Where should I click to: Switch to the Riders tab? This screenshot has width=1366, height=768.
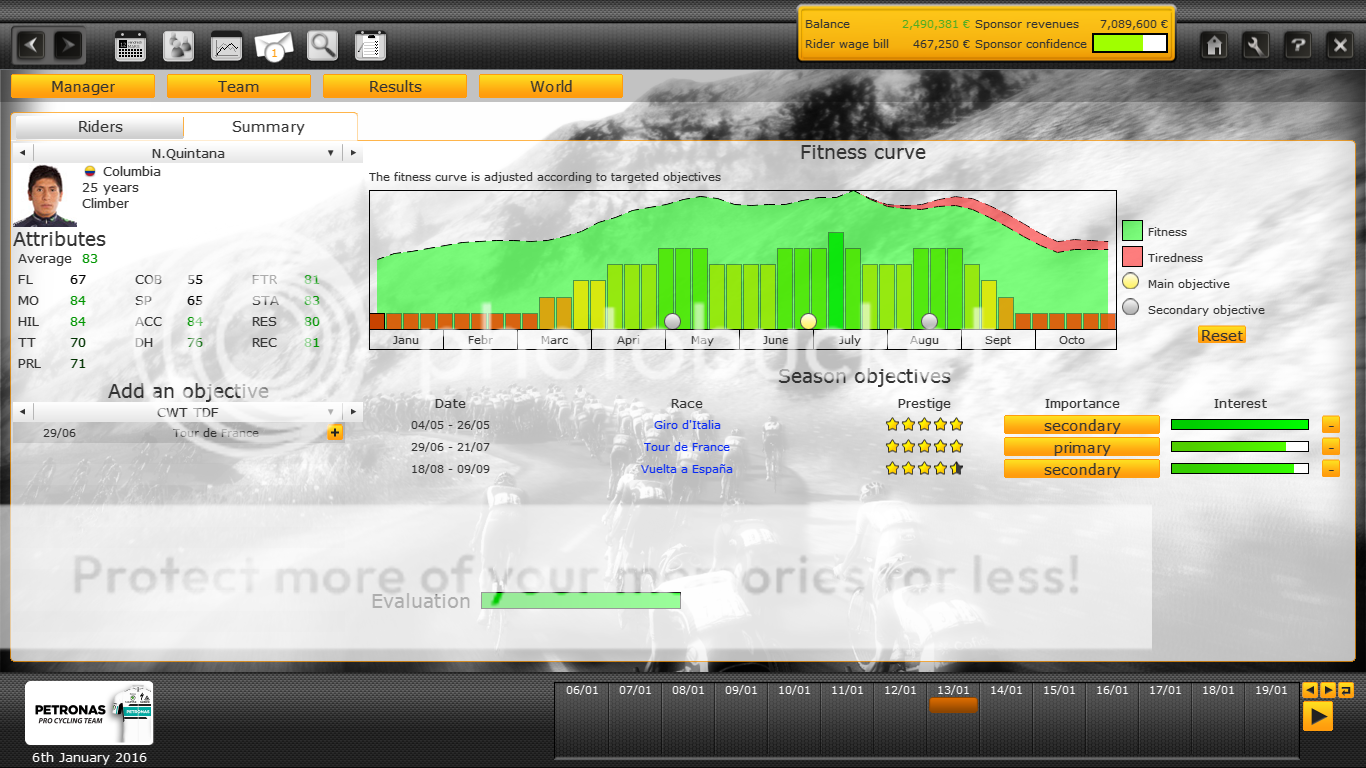click(x=100, y=127)
